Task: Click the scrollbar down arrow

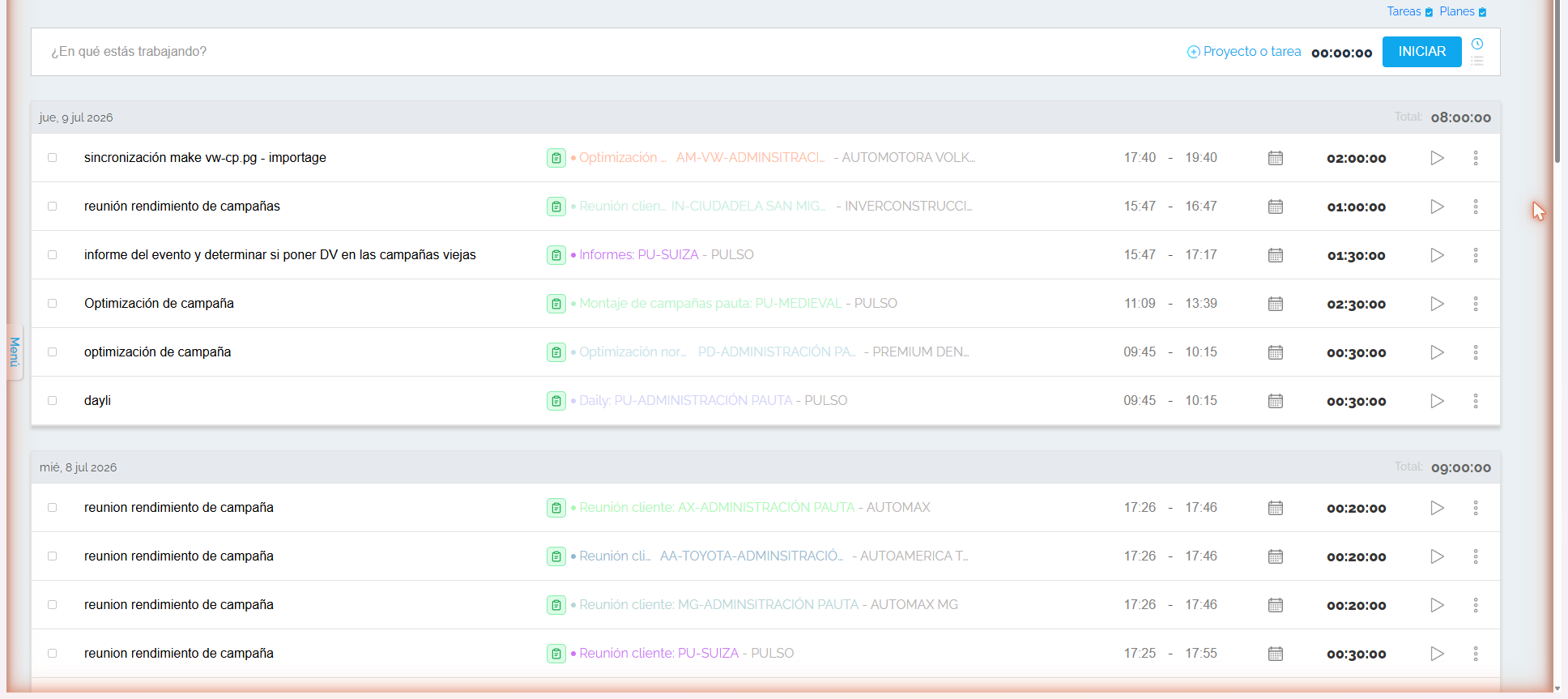Action: pos(1557,690)
